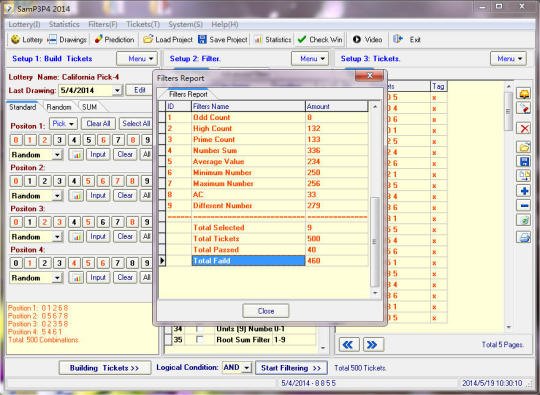Image resolution: width=540 pixels, height=395 pixels.
Task: Click tickets list scrollbar thumb
Action: 508,111
